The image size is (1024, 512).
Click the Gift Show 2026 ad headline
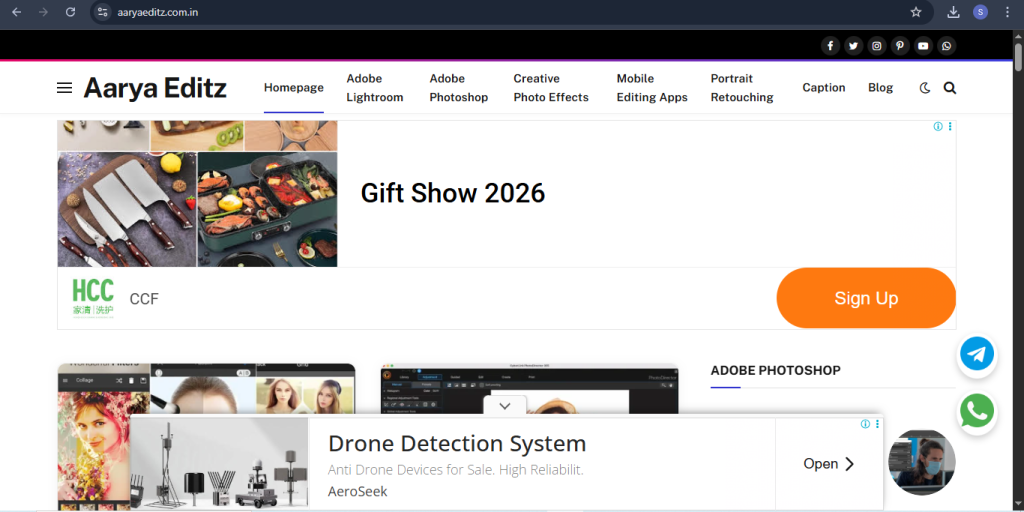pos(453,193)
